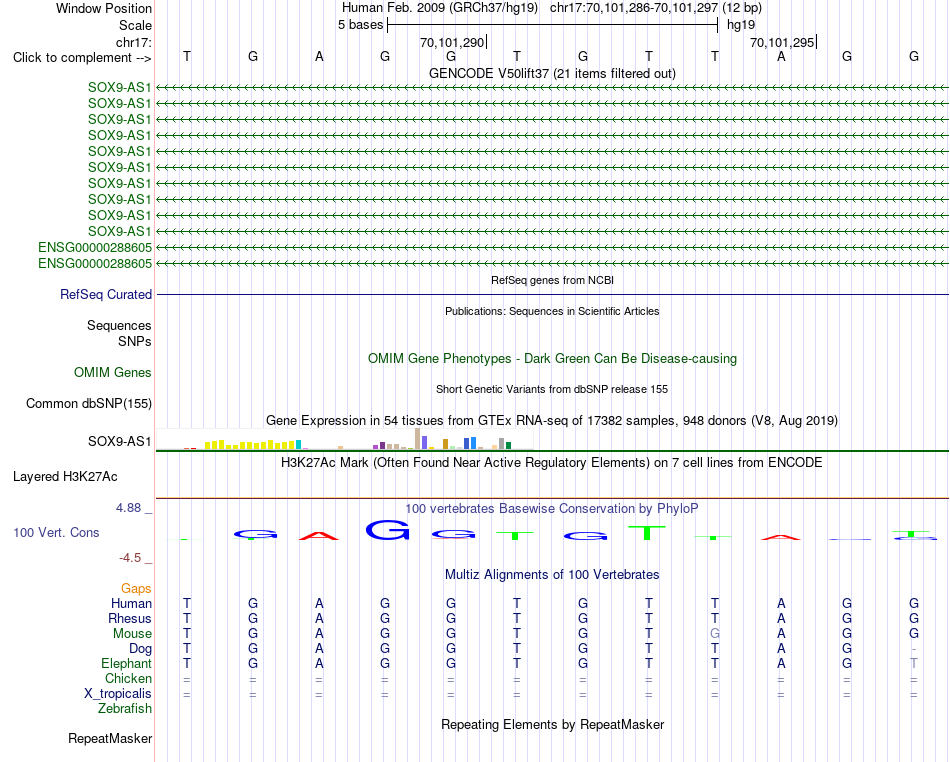Click the Scale label on the left
Viewport: 950px width, 762px height.
tap(135, 25)
